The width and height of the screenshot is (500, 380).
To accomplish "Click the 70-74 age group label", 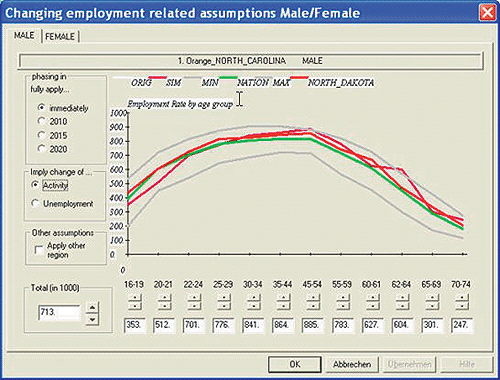I will [x=461, y=284].
